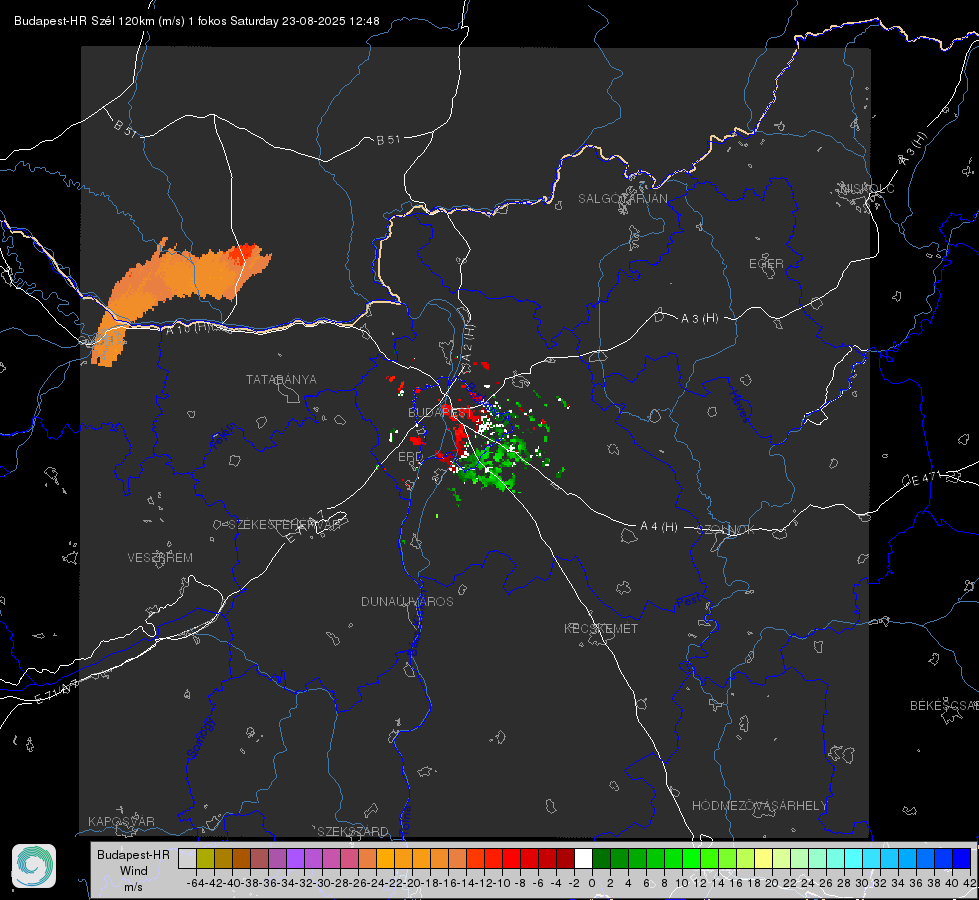The width and height of the screenshot is (979, 900).
Task: Click the MISKOLC city label
Action: 867,188
